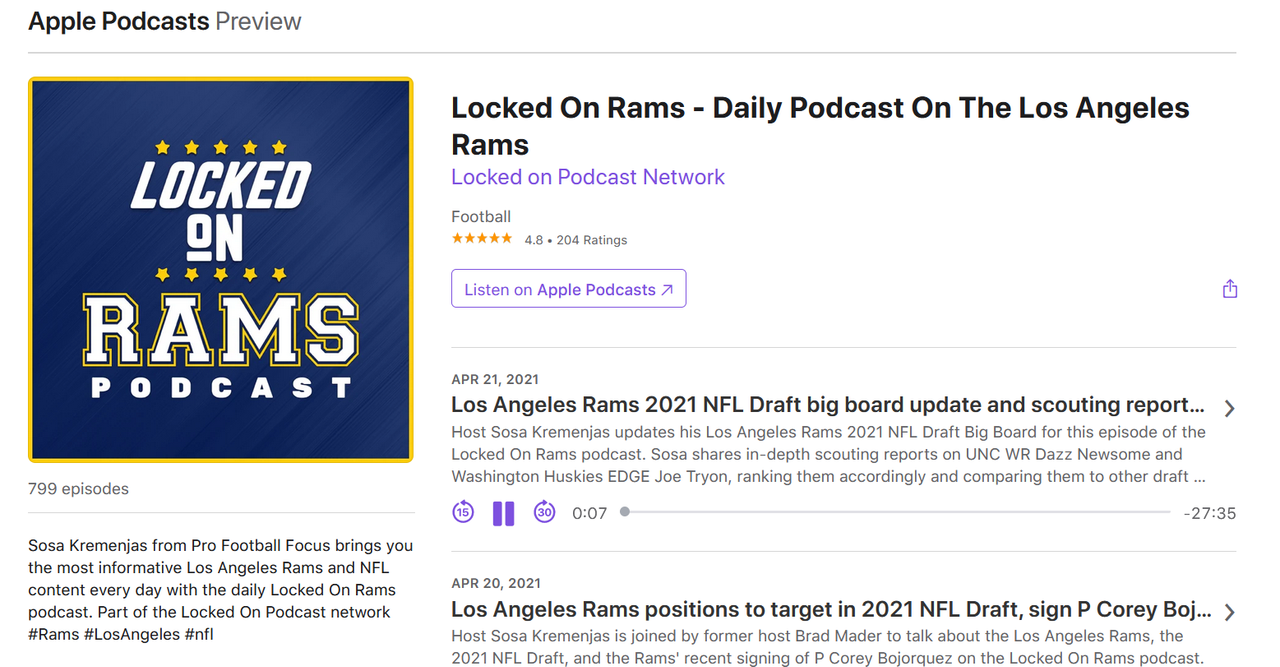
Task: Skip back 15 seconds
Action: [462, 512]
